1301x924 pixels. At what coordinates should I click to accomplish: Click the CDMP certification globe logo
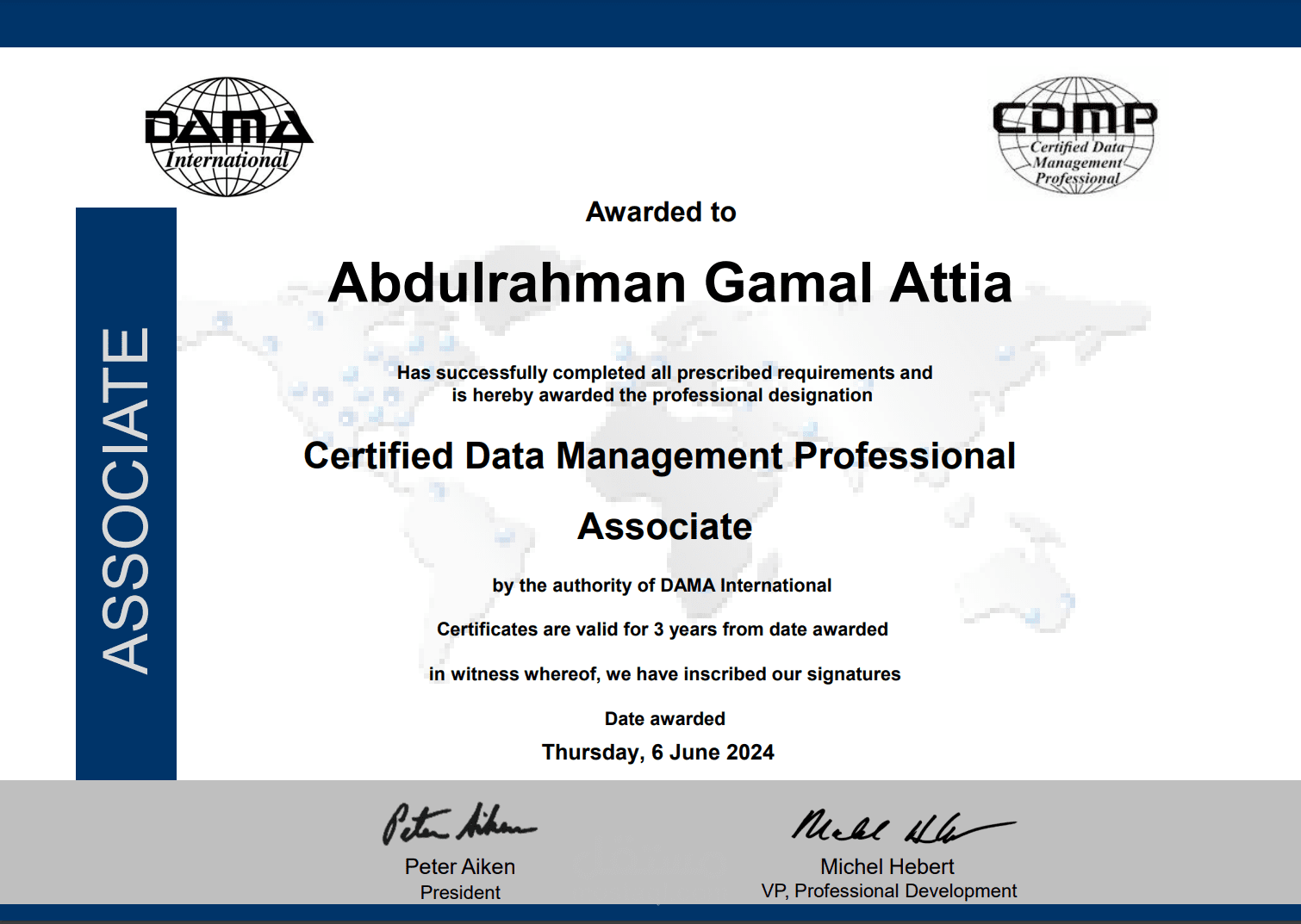[1074, 135]
